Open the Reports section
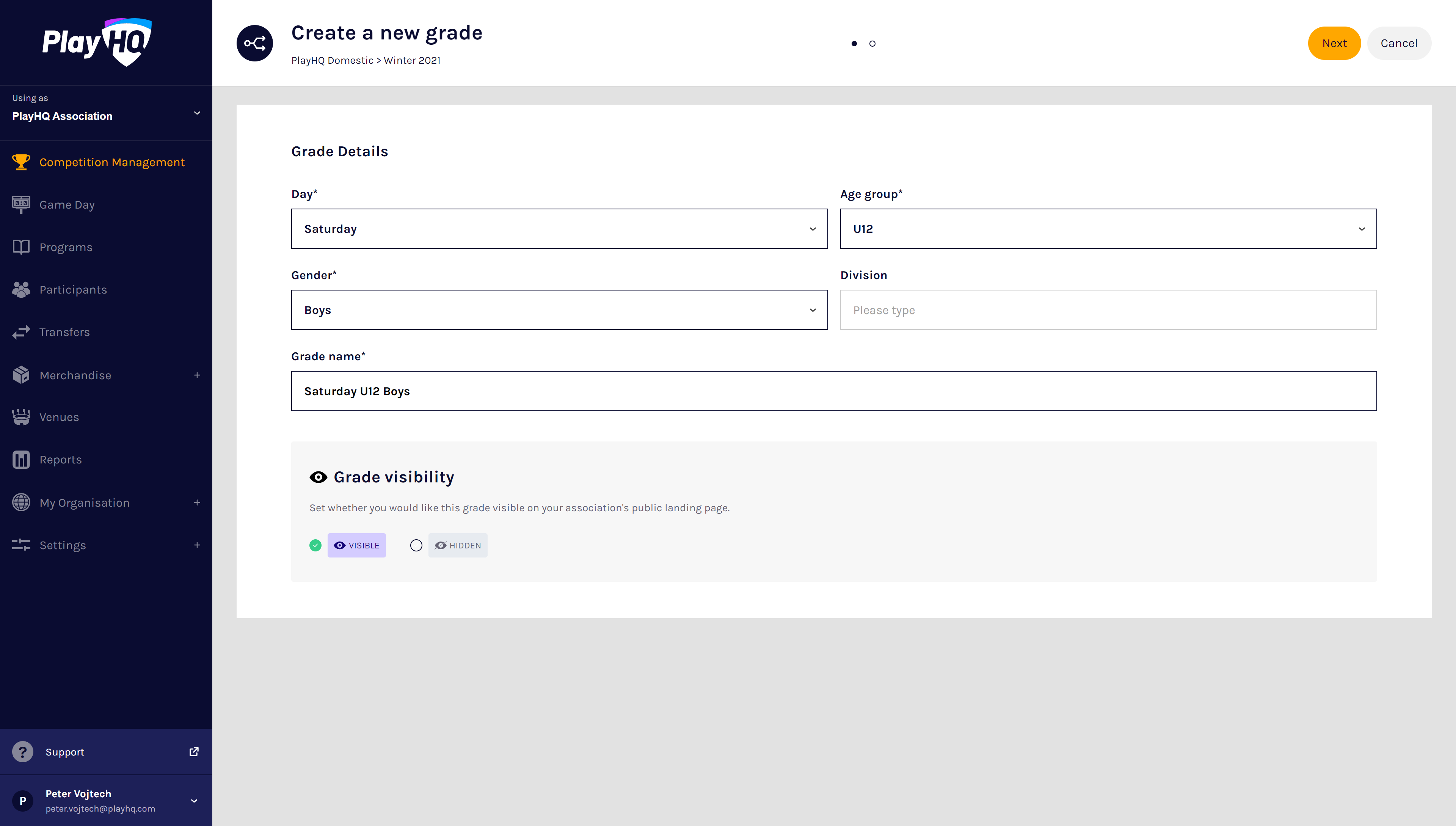Viewport: 1456px width, 826px height. (60, 460)
